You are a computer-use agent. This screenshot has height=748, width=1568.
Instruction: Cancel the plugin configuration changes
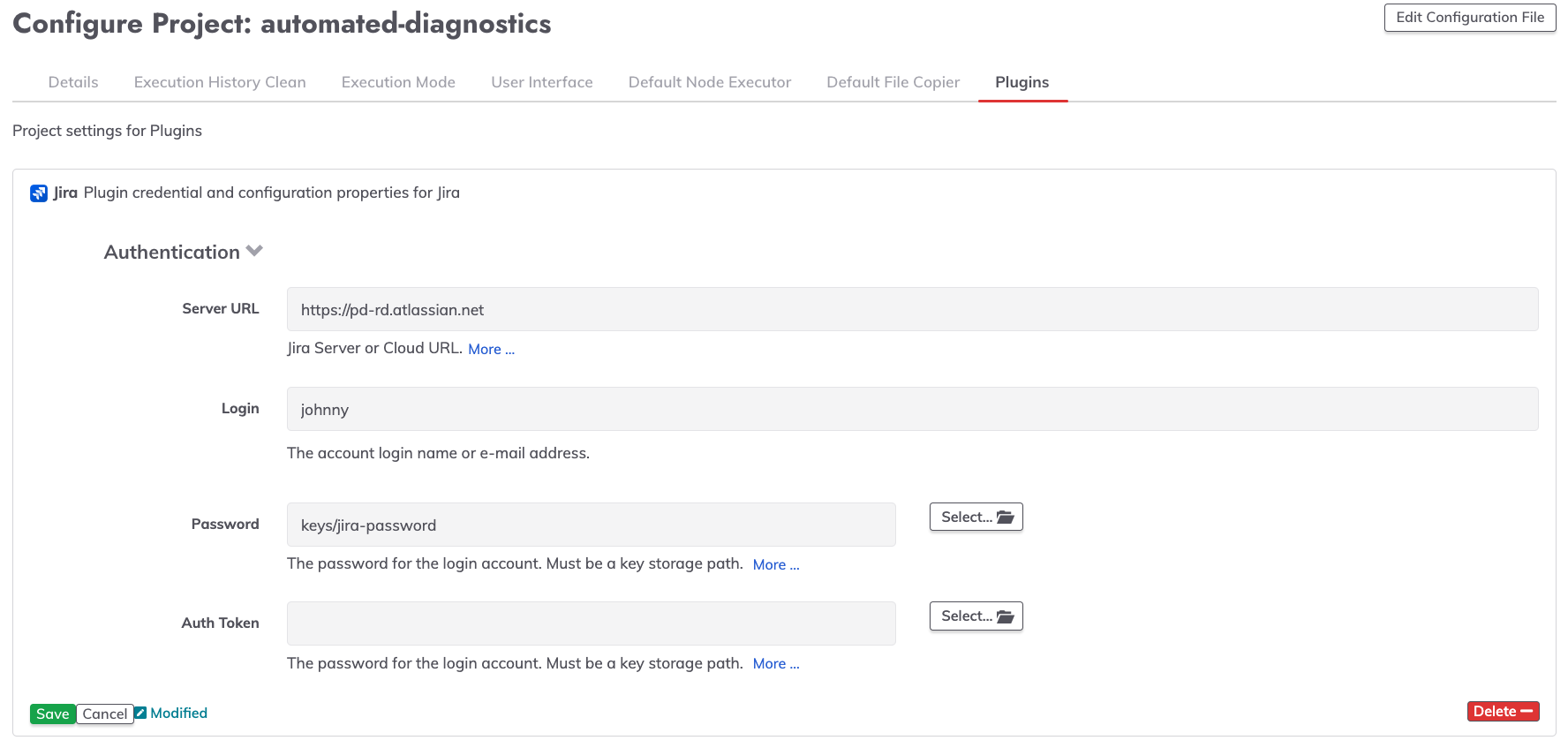(x=105, y=714)
